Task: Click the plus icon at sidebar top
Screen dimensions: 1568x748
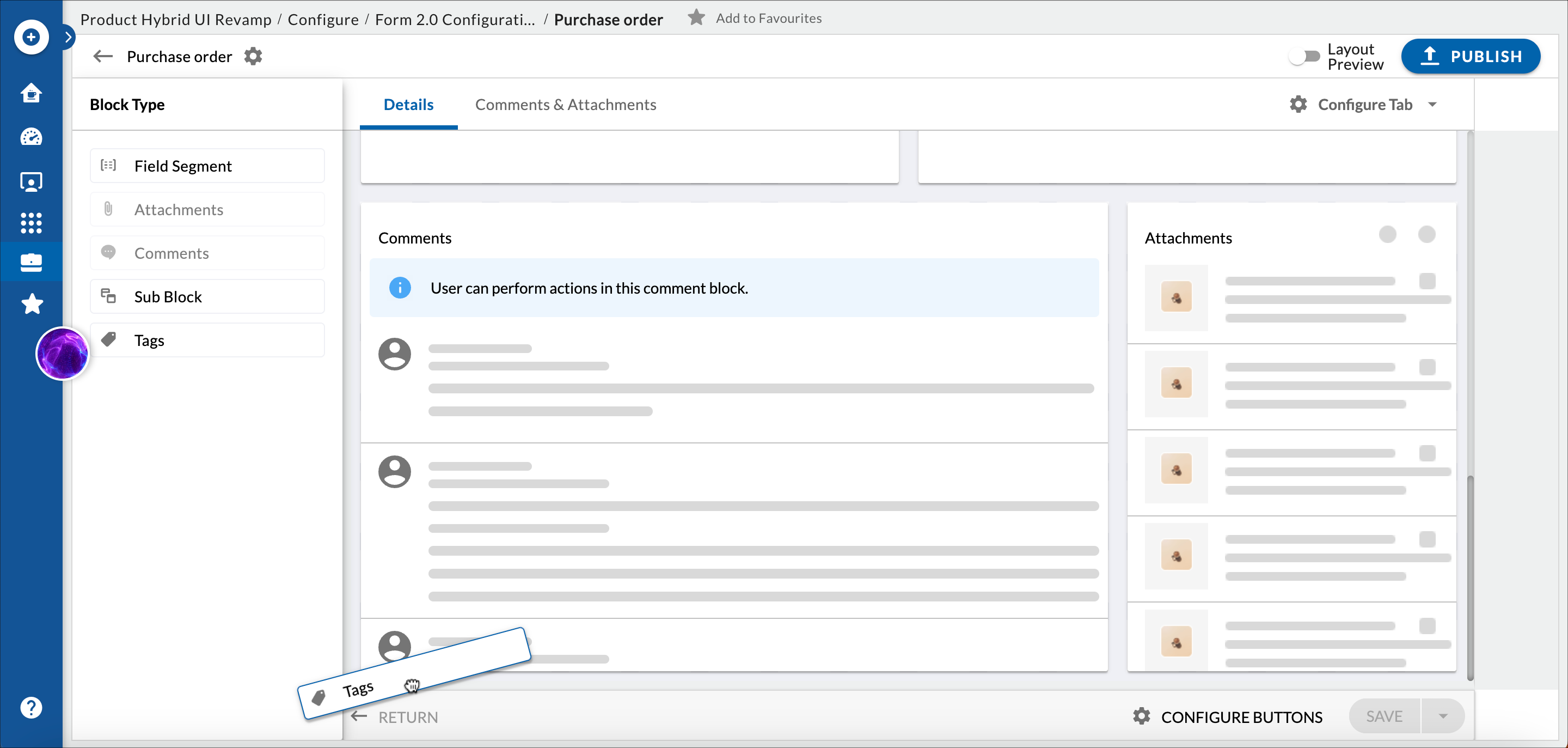Action: coord(30,37)
